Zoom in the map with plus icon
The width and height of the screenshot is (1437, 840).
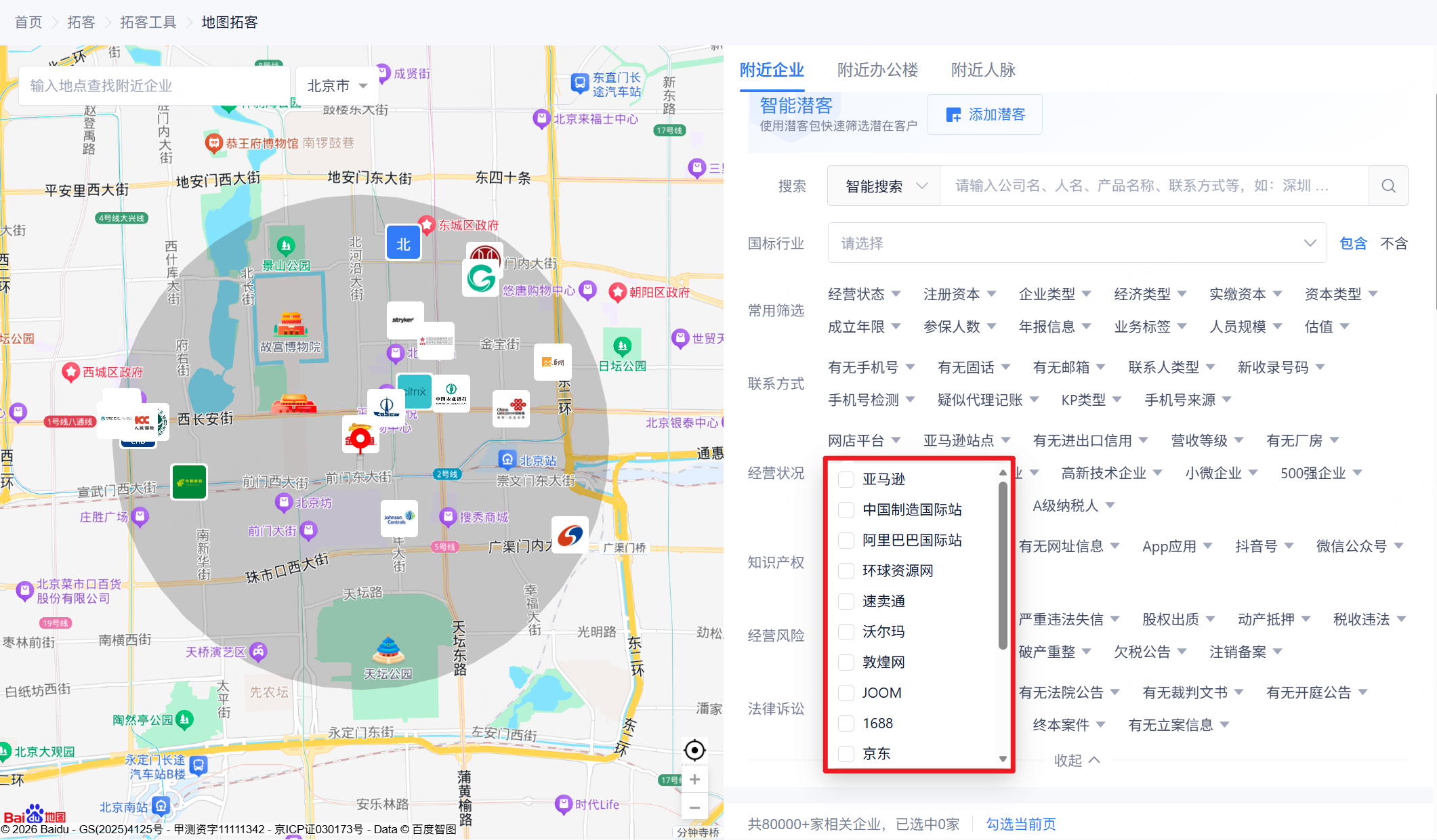tap(694, 780)
